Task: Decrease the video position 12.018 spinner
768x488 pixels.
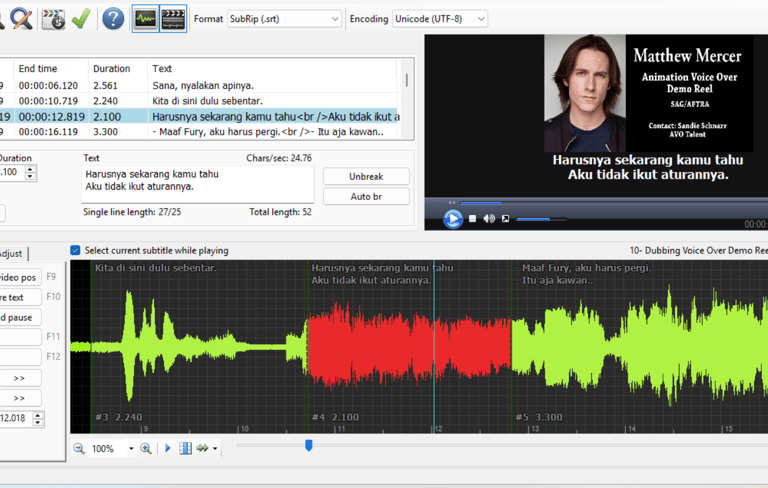Action: pos(38,422)
